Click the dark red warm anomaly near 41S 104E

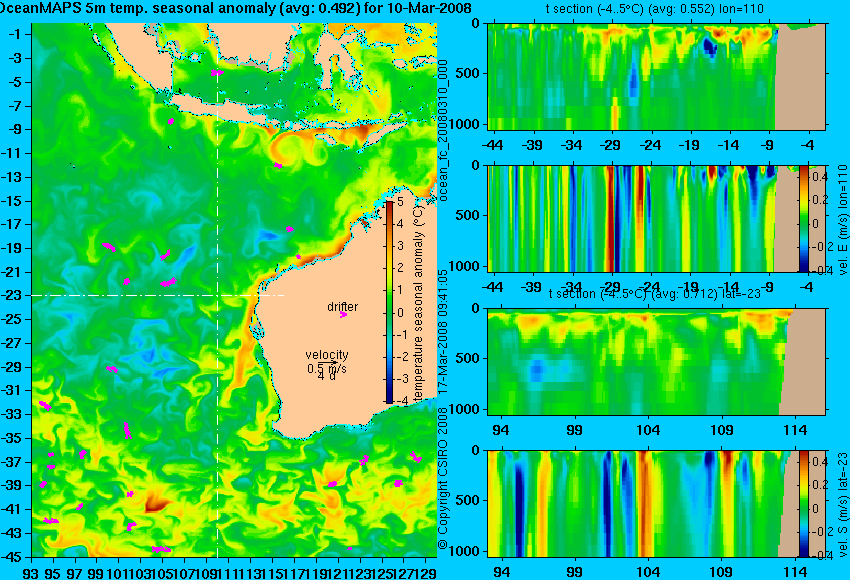click(x=156, y=502)
